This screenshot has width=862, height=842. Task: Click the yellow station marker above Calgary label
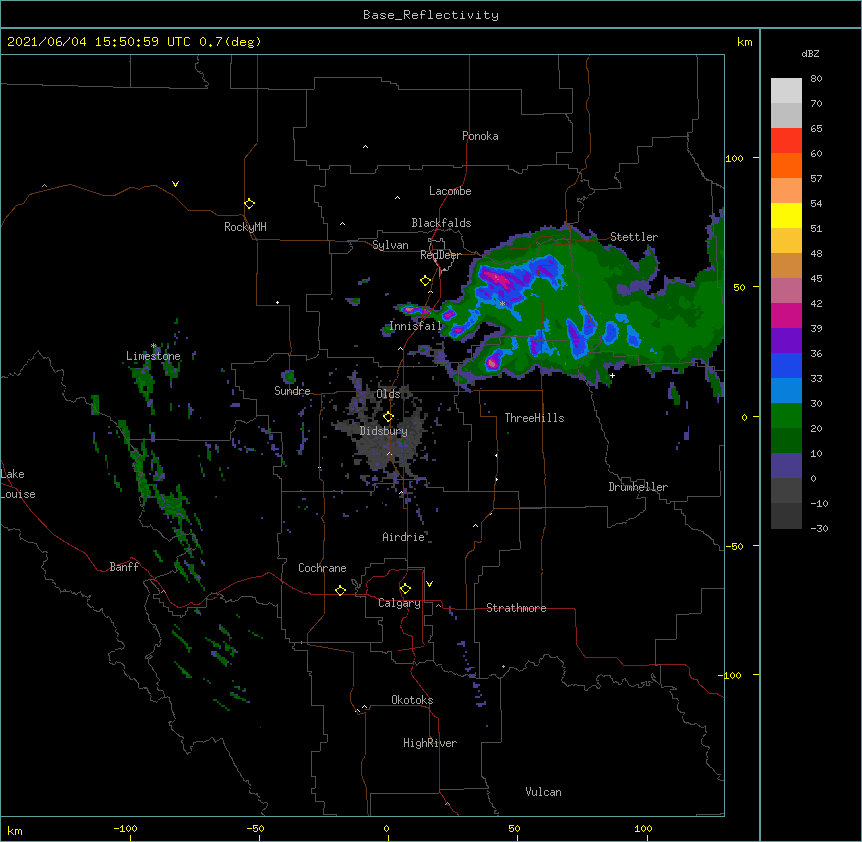[x=405, y=589]
